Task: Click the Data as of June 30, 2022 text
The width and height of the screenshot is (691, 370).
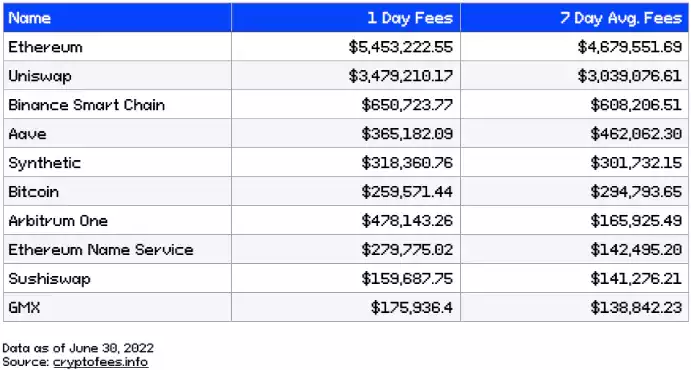Action: (78, 348)
